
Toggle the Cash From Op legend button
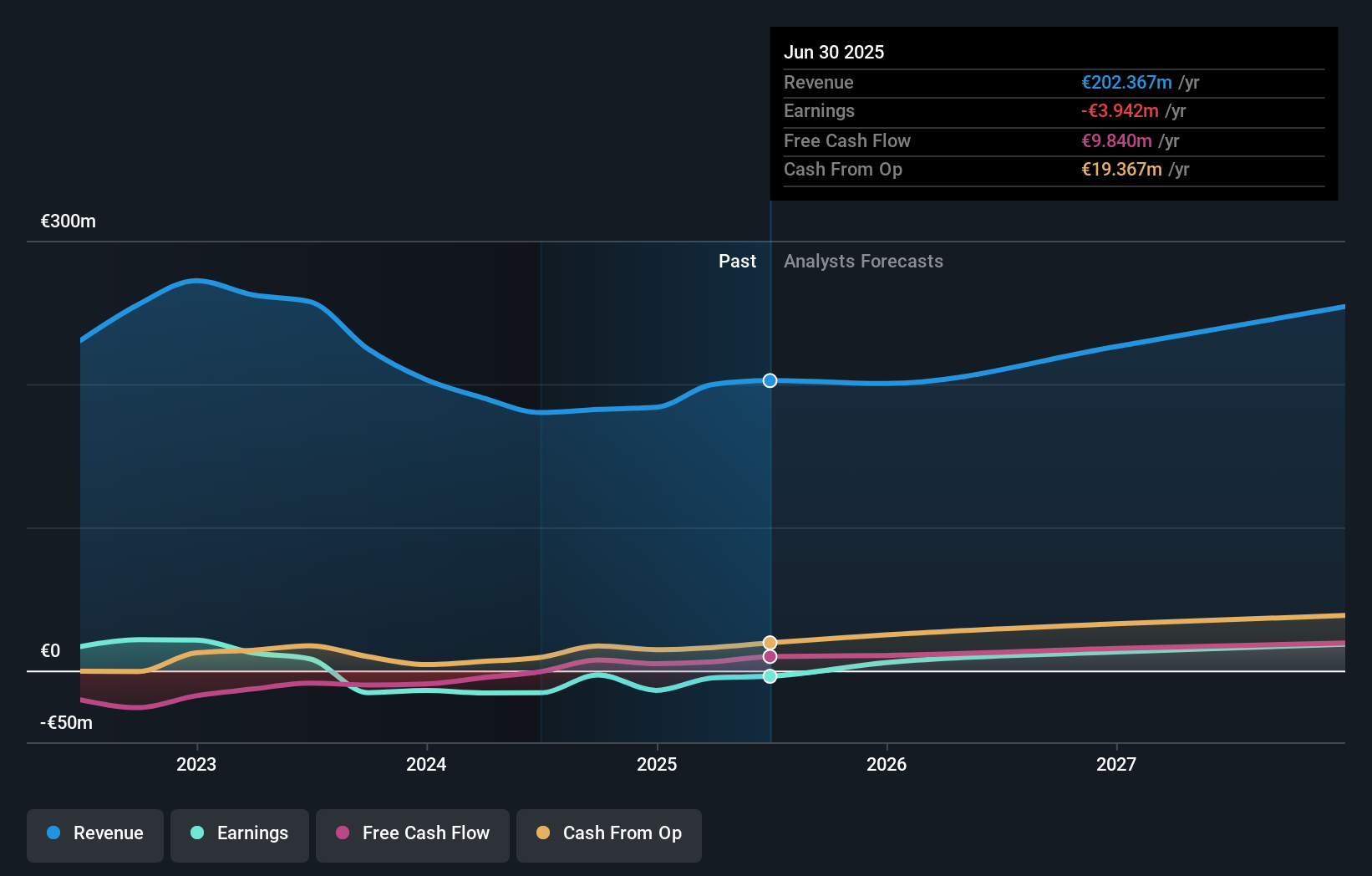(x=609, y=835)
